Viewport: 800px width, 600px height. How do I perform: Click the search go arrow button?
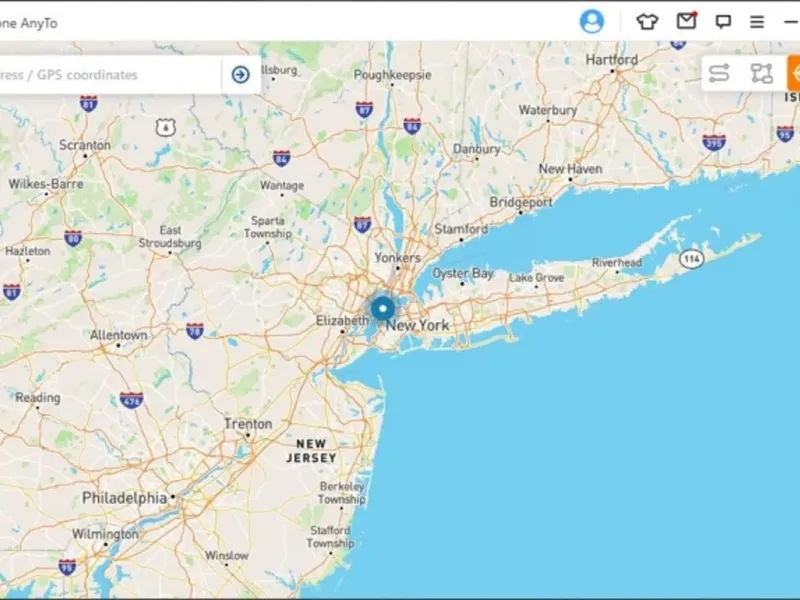241,74
